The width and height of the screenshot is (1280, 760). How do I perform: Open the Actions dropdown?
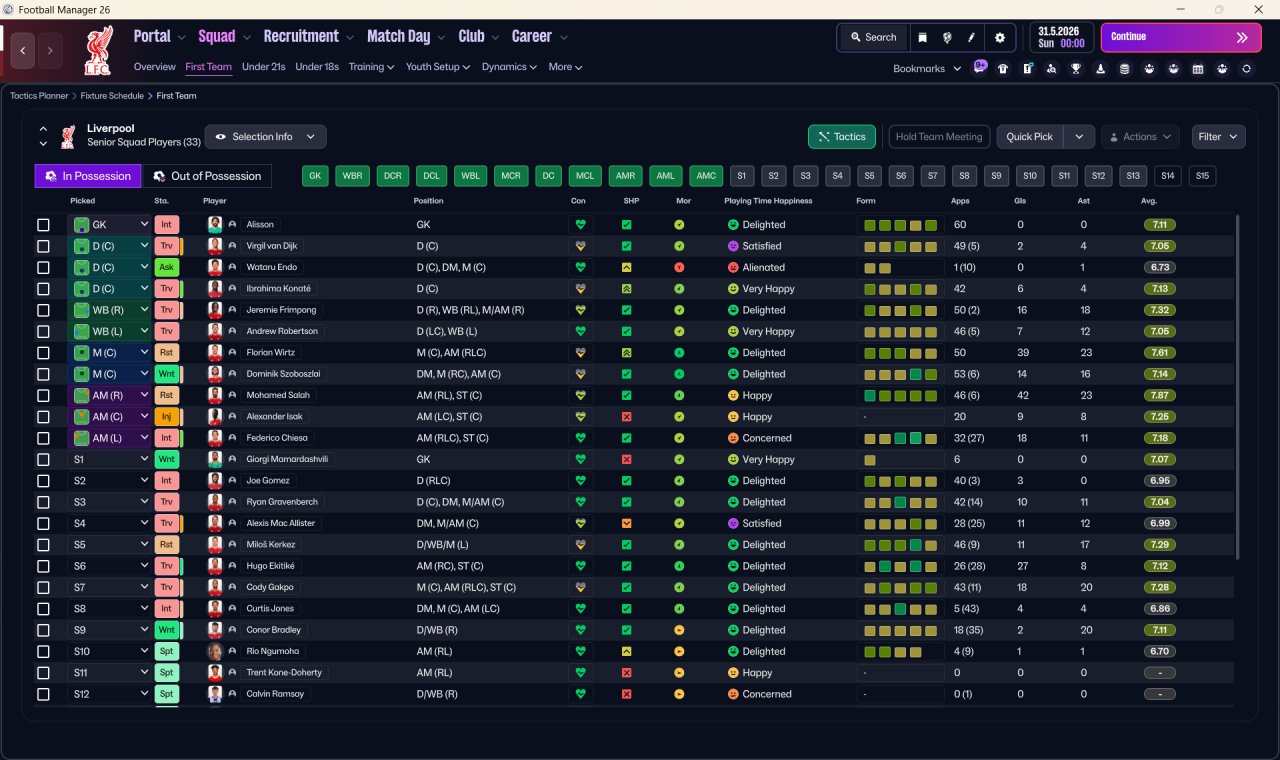click(1140, 137)
